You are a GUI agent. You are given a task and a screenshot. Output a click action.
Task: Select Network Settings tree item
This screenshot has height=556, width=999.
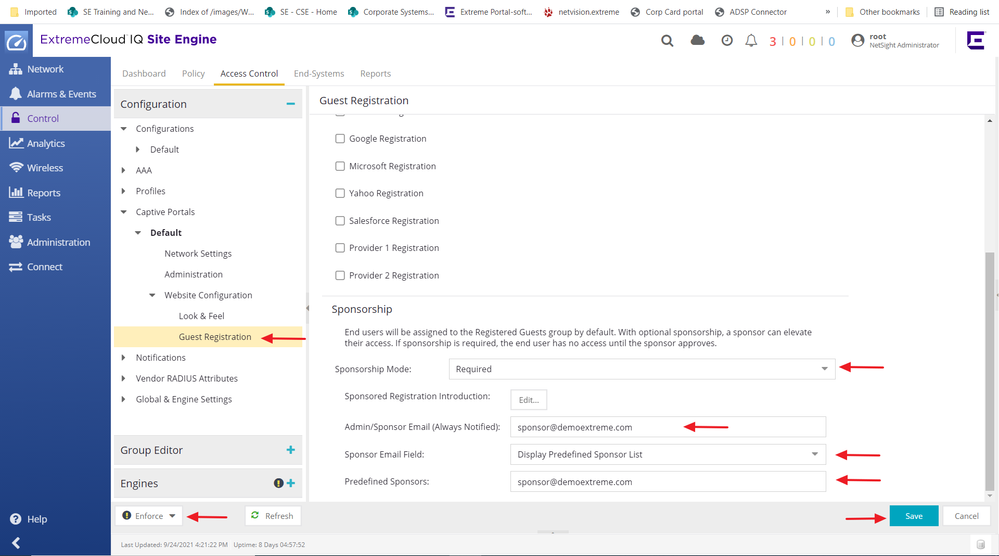[198, 253]
